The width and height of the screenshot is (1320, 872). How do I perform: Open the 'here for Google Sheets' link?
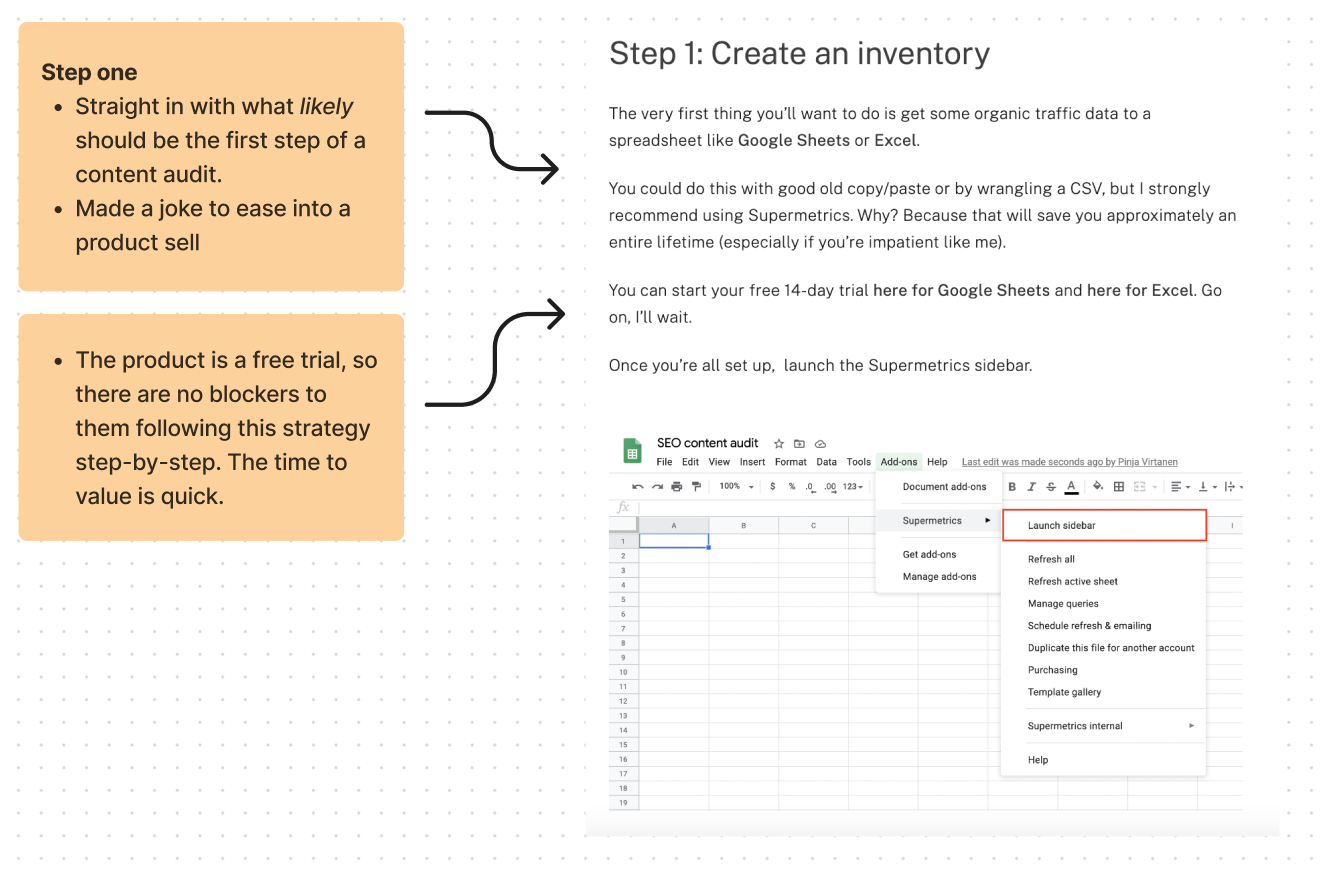pyautogui.click(x=961, y=290)
